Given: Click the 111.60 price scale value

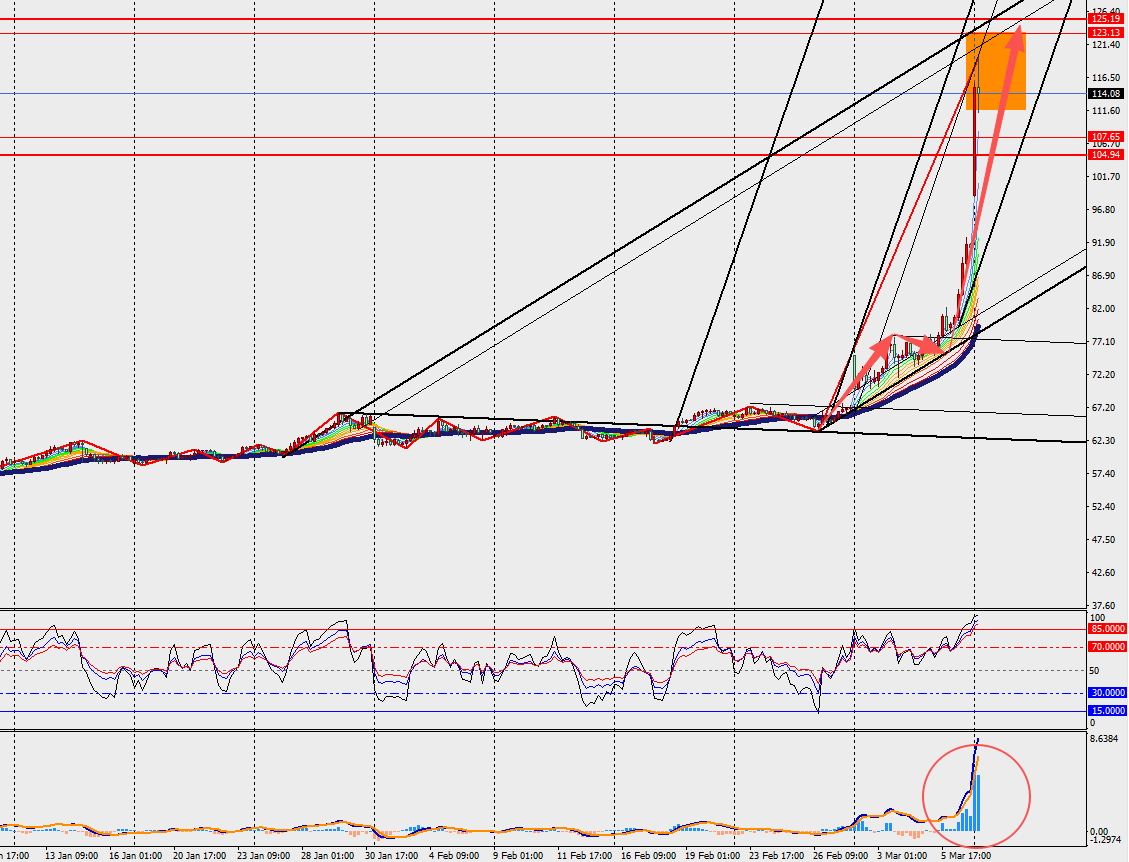Looking at the screenshot, I should point(1106,111).
